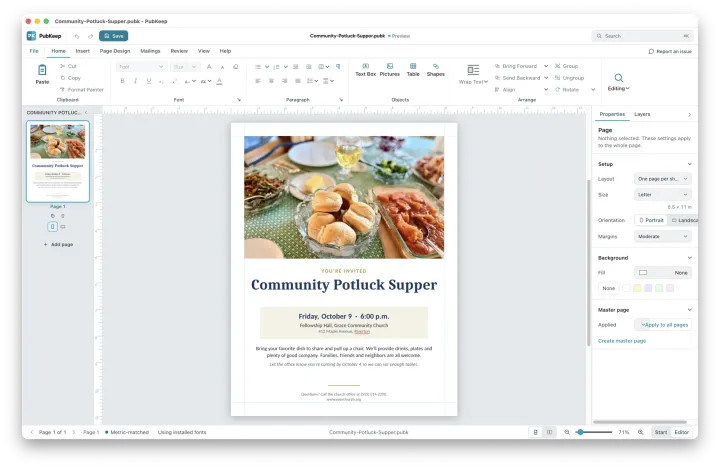Collapse the Background section
The image size is (720, 468).
click(x=689, y=258)
